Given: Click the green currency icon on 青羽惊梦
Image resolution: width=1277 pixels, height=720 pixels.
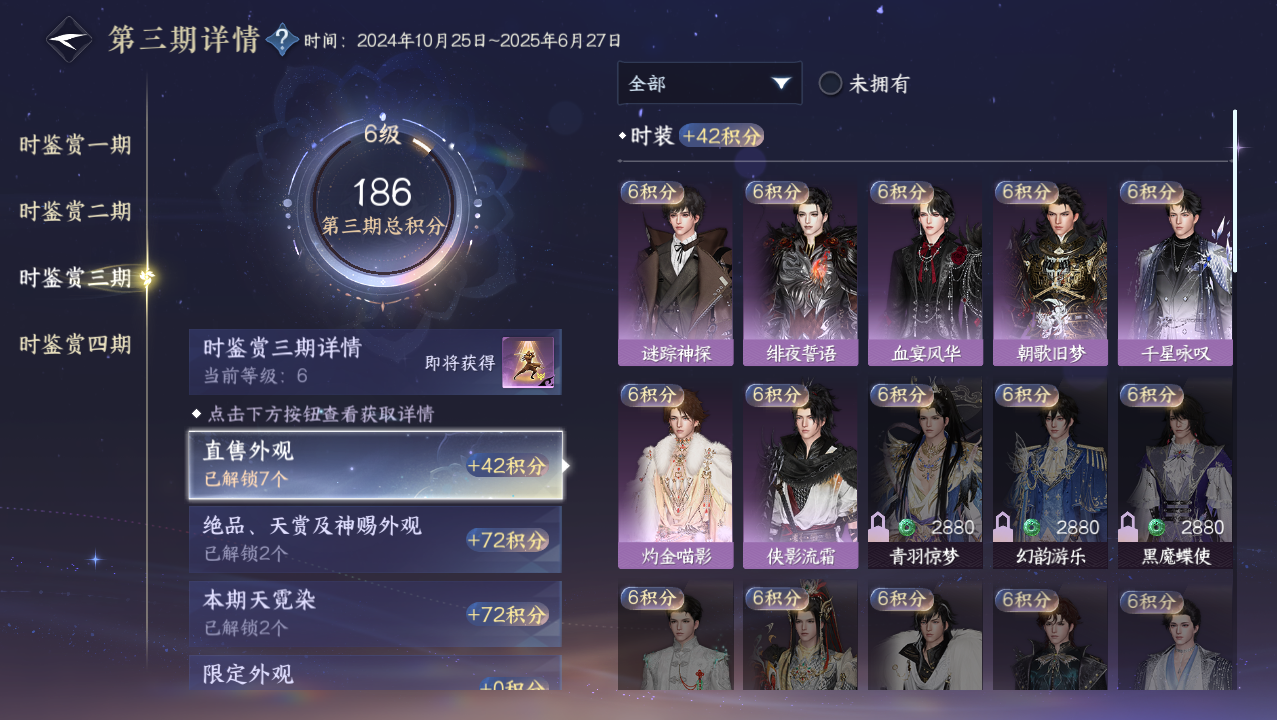Looking at the screenshot, I should (907, 527).
